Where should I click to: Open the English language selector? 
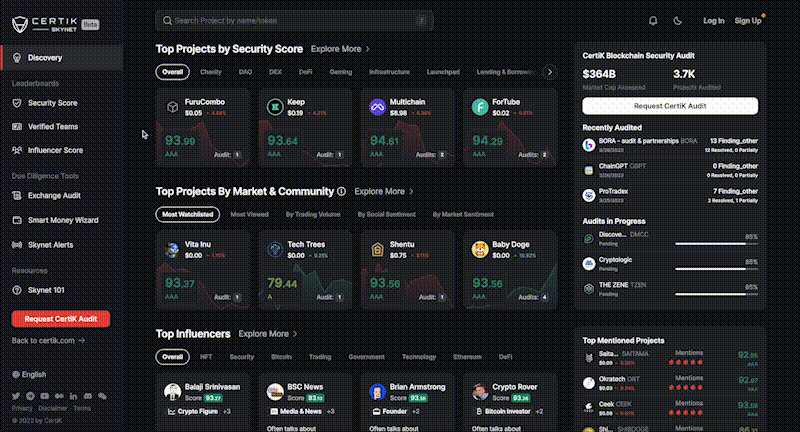pos(29,374)
